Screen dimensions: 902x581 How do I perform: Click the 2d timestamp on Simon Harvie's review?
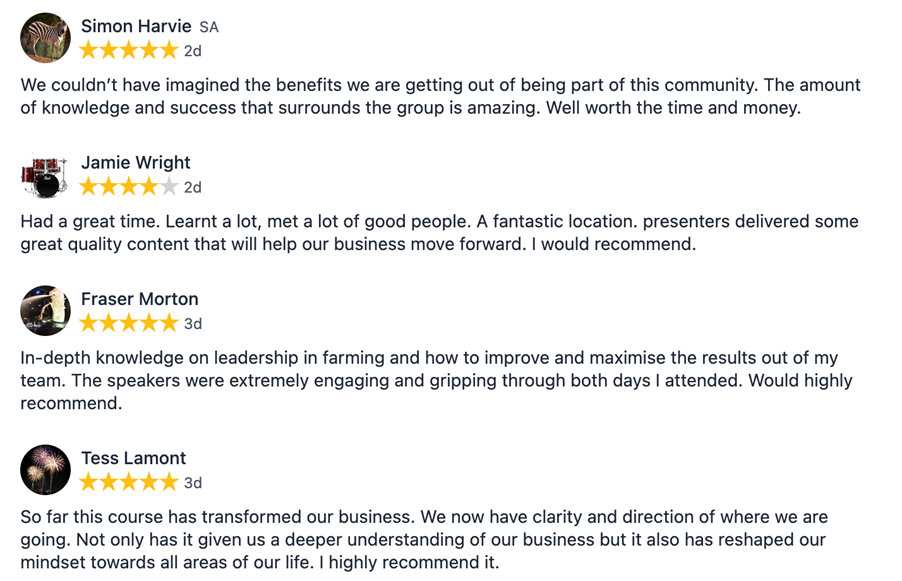pyautogui.click(x=193, y=51)
